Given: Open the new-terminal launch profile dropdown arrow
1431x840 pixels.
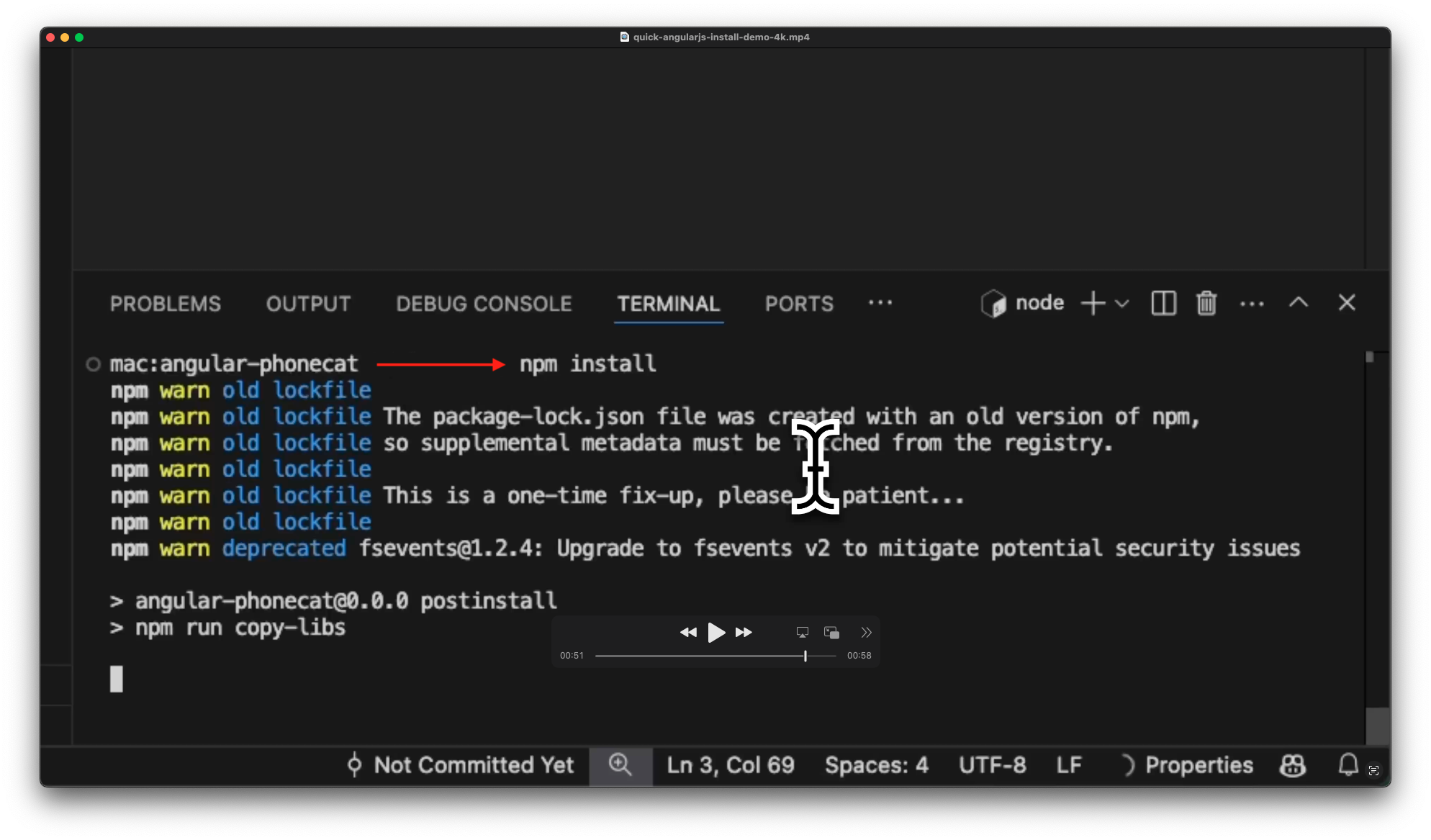Looking at the screenshot, I should tap(1121, 303).
